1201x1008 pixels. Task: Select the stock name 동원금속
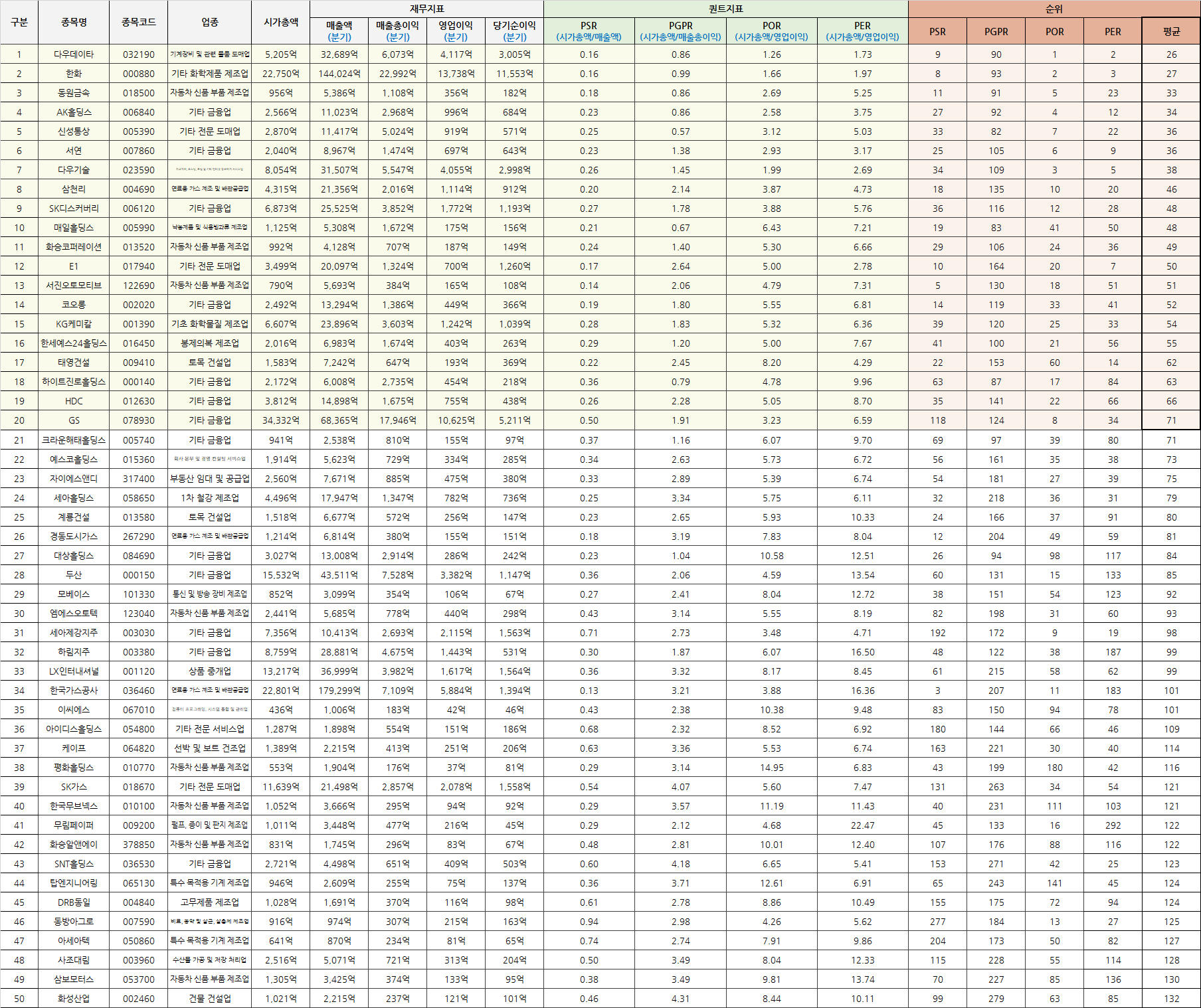(x=74, y=93)
